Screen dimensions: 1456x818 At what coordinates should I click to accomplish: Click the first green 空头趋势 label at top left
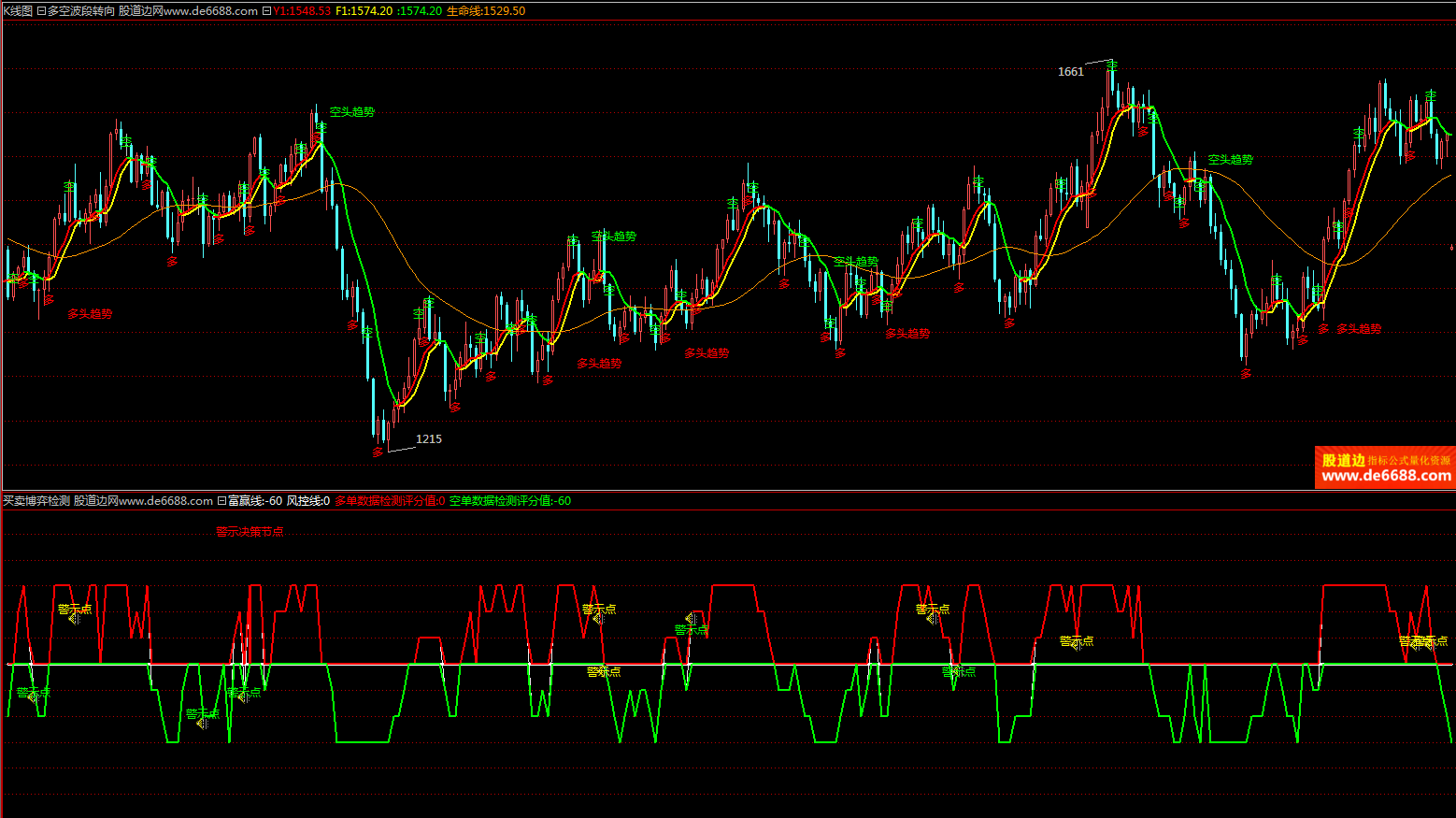click(x=351, y=112)
